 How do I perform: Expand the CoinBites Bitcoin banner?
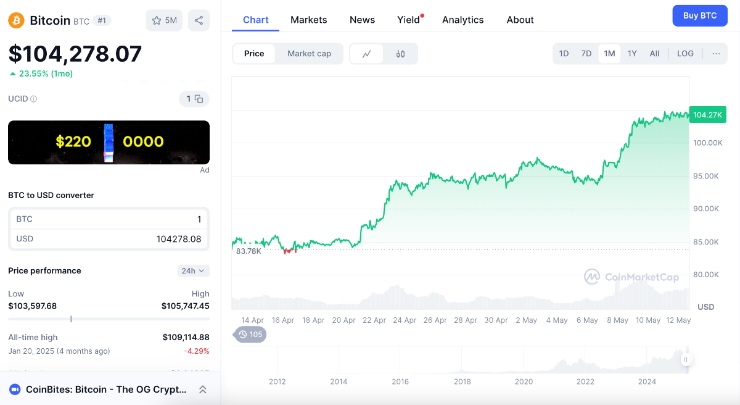tap(203, 390)
